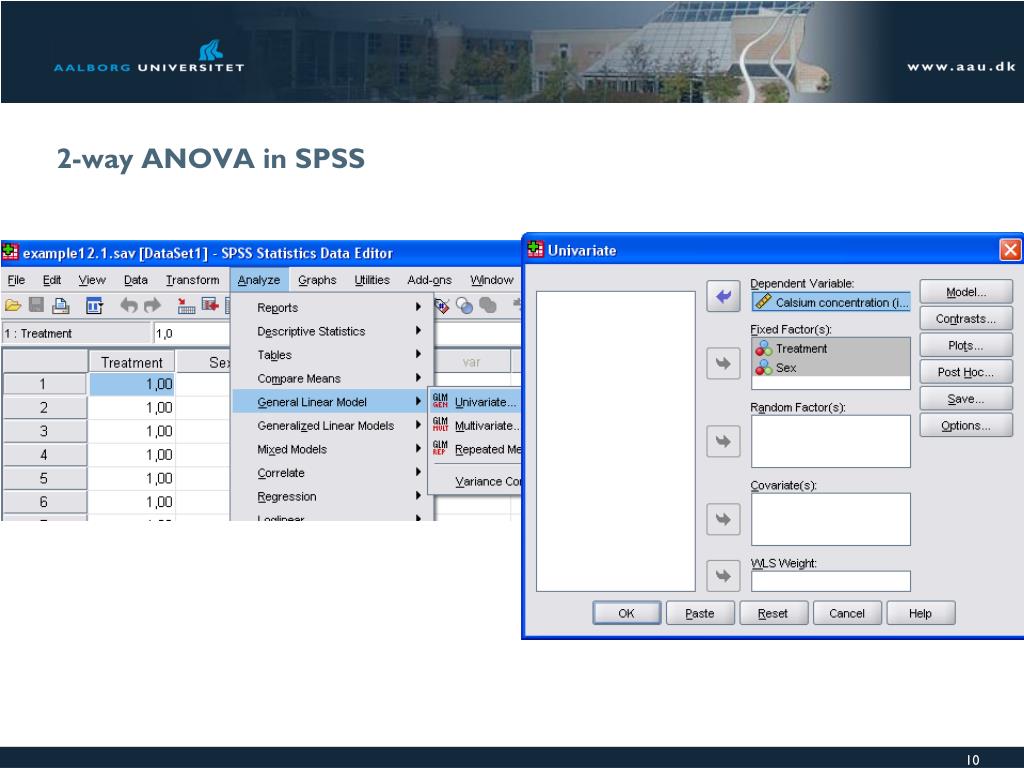This screenshot has height=768, width=1024.
Task: Click the Univariate dialog title icon
Action: point(536,249)
